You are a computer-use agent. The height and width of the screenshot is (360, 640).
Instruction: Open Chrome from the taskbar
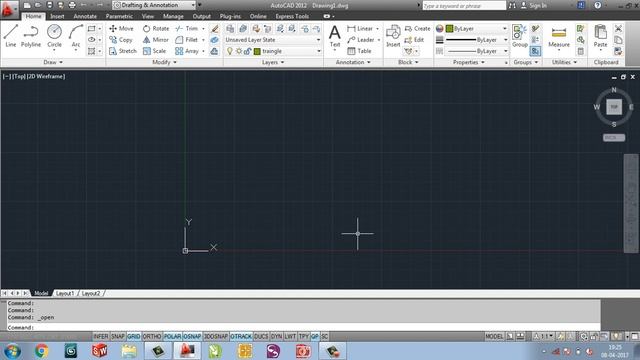click(41, 351)
